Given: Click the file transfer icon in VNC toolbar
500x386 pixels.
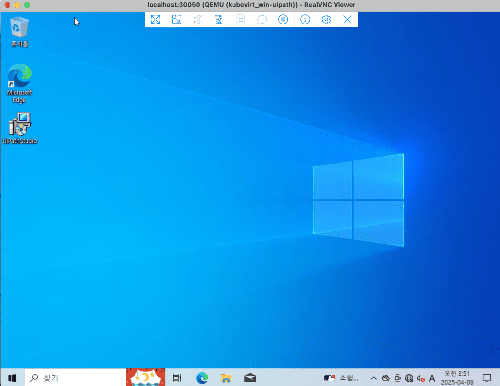Looking at the screenshot, I should [240, 20].
